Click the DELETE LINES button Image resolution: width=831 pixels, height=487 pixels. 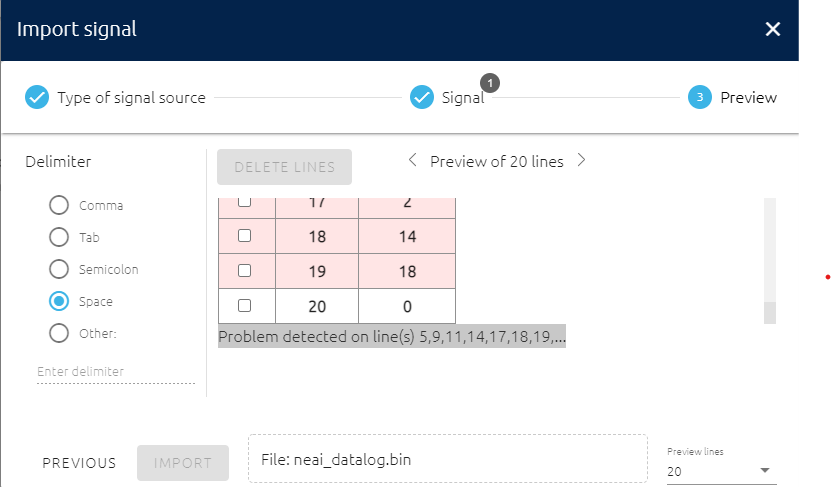[285, 167]
